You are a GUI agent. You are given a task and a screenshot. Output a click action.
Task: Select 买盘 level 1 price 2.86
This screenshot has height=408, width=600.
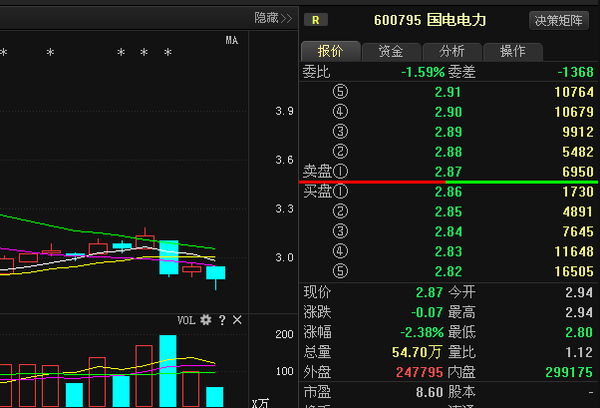coord(448,192)
